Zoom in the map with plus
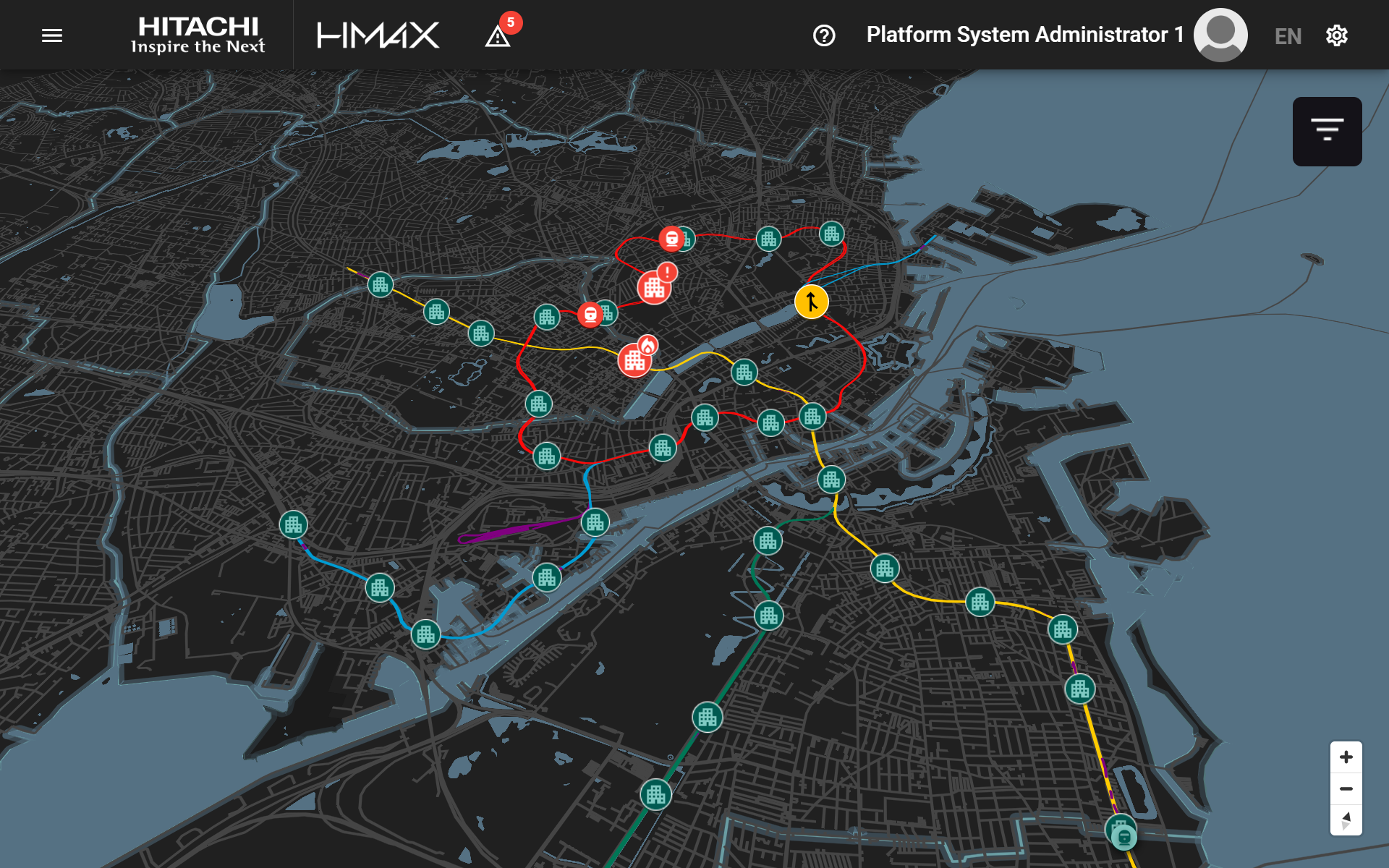 1346,757
